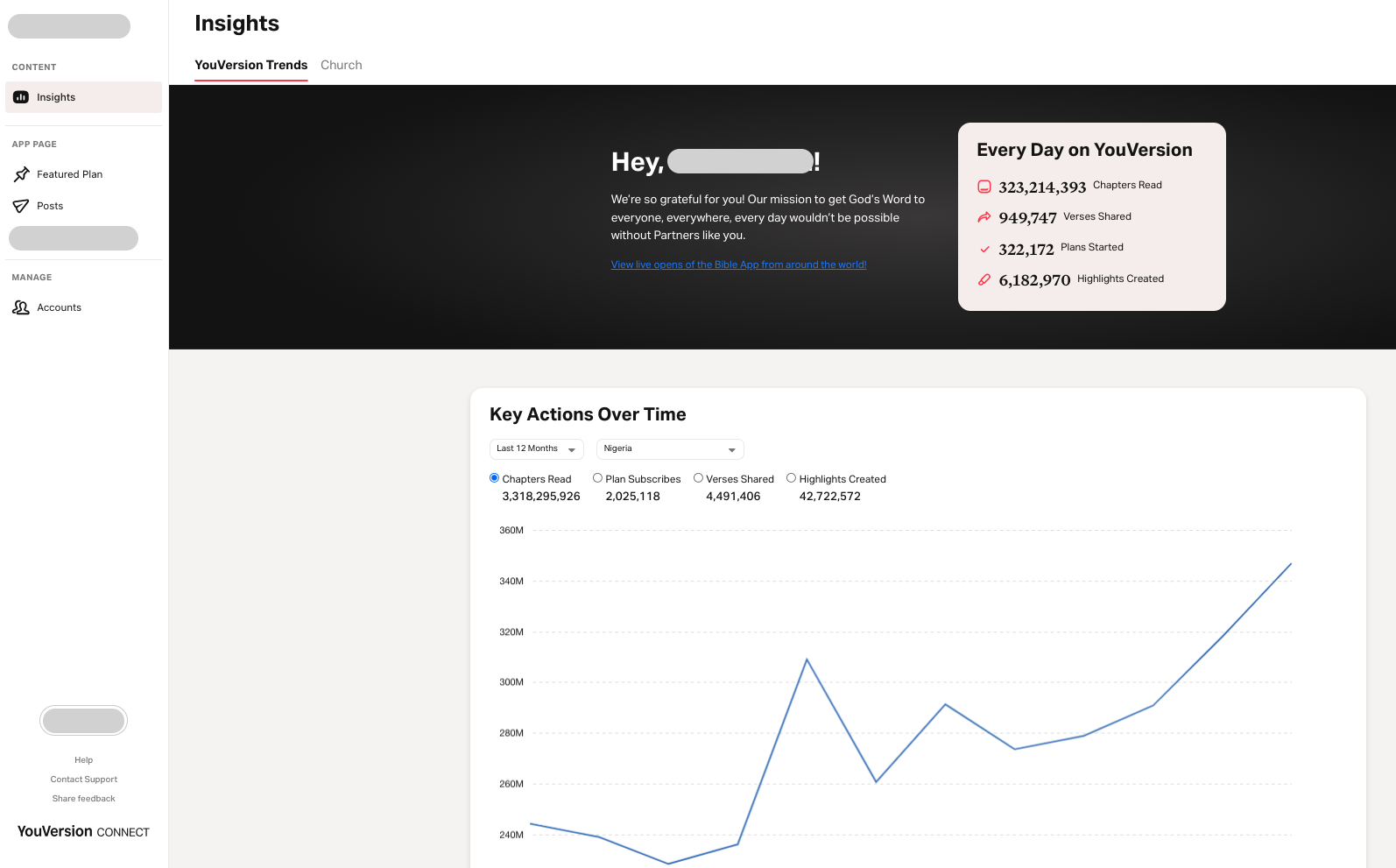
Task: Click the Every Day on YouVersion heading
Action: click(1084, 150)
